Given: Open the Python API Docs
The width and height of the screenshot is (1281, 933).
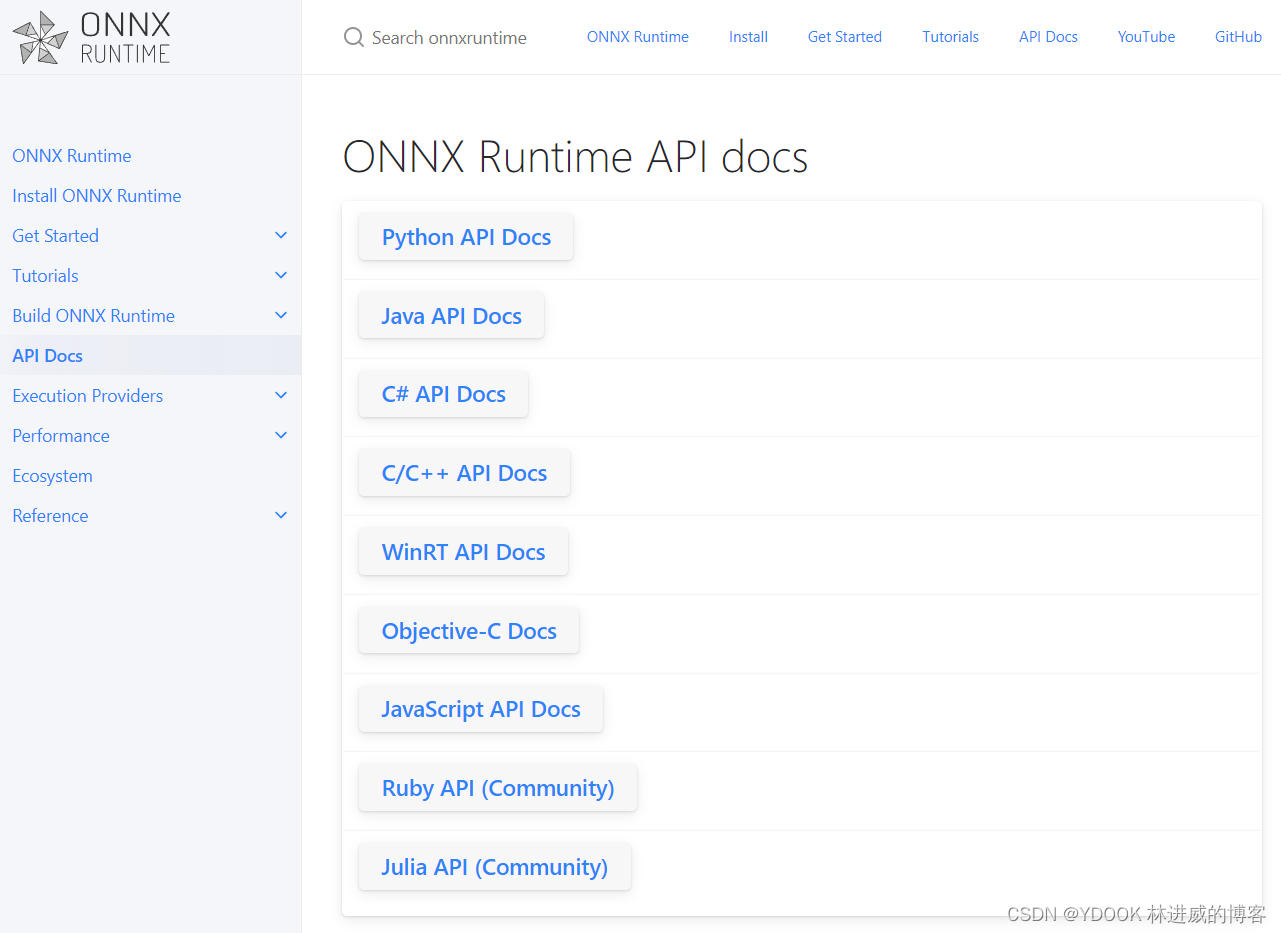Looking at the screenshot, I should pos(466,237).
